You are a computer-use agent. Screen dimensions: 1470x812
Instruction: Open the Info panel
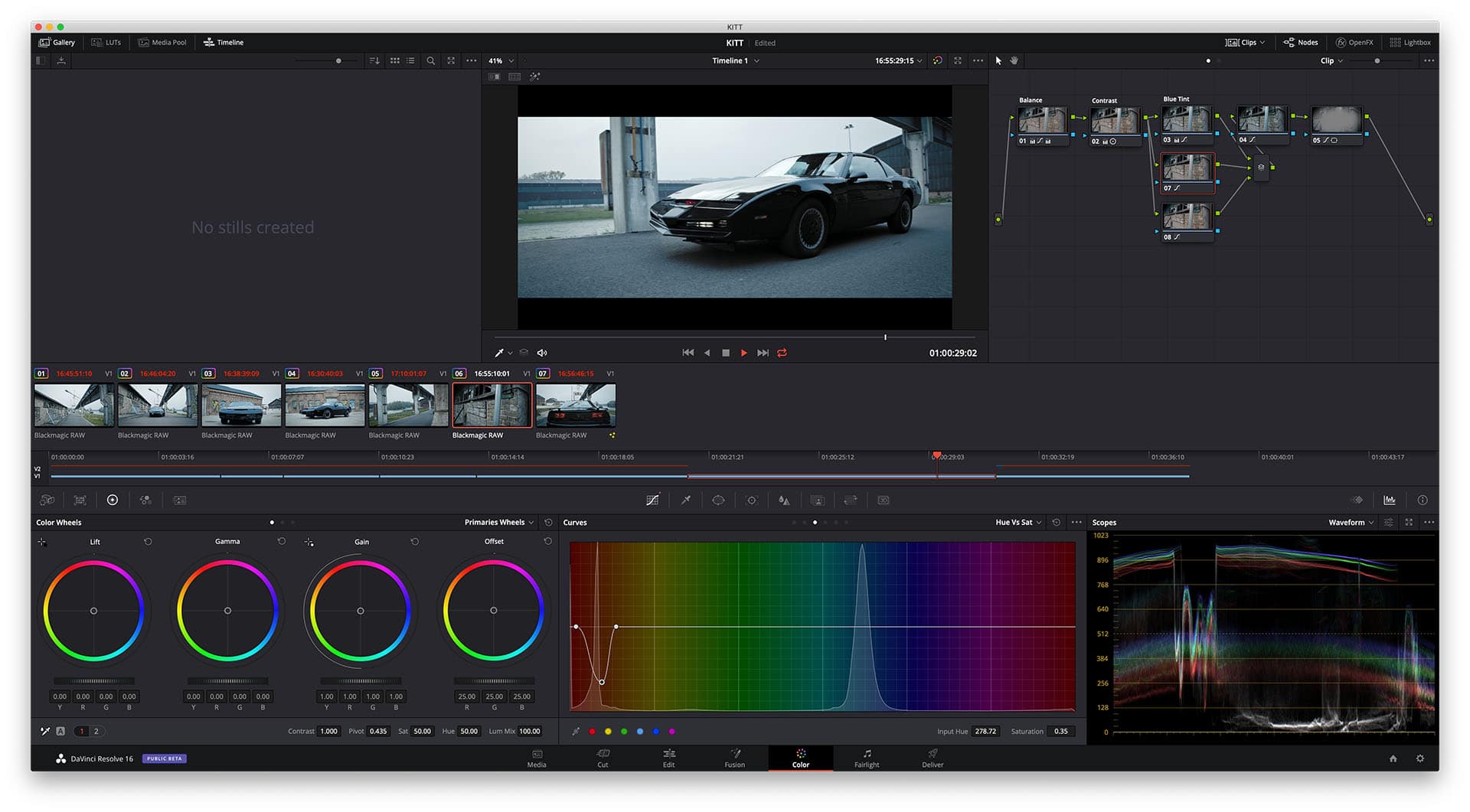pos(1423,500)
